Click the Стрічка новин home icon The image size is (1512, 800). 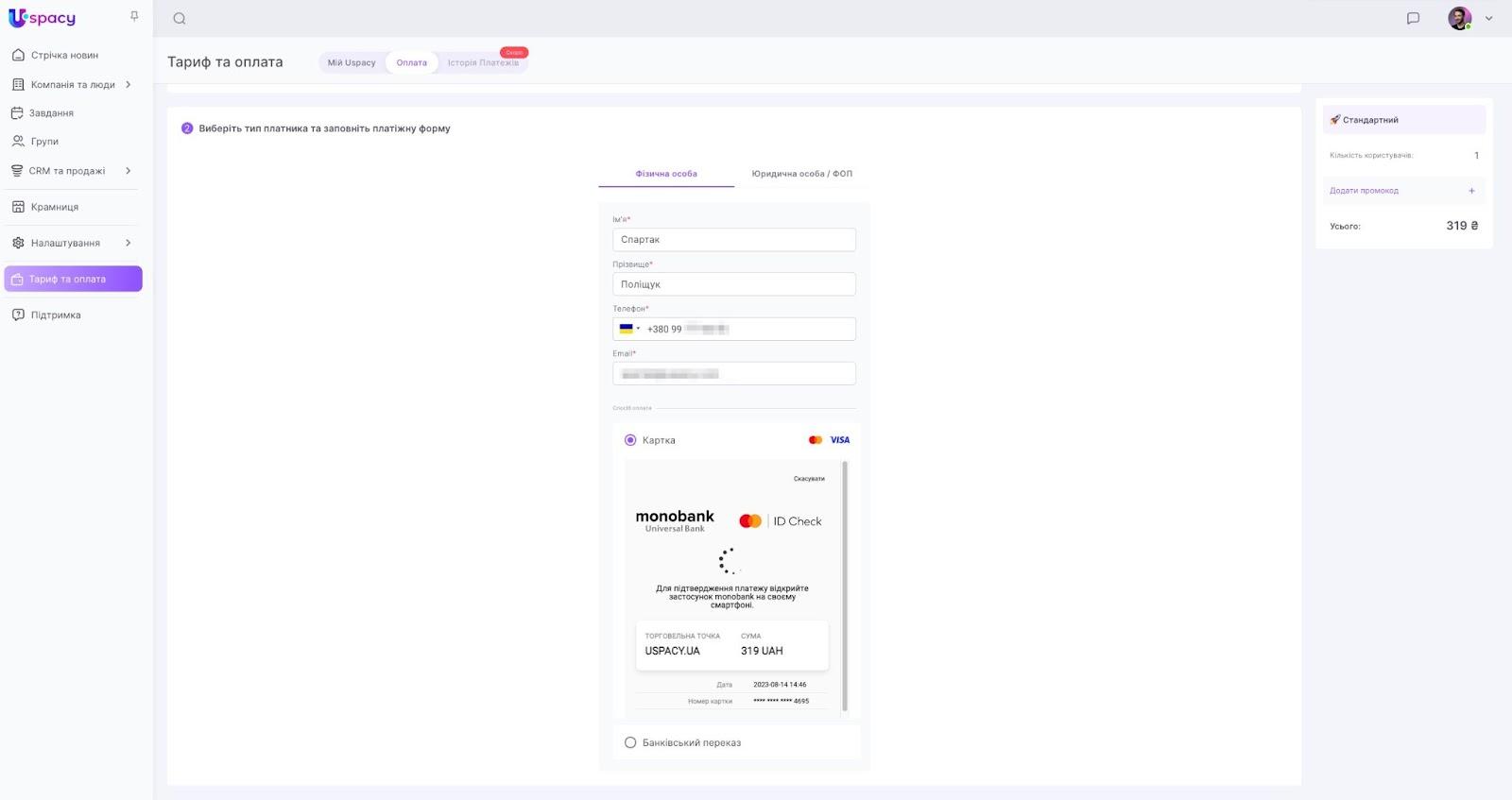point(18,55)
